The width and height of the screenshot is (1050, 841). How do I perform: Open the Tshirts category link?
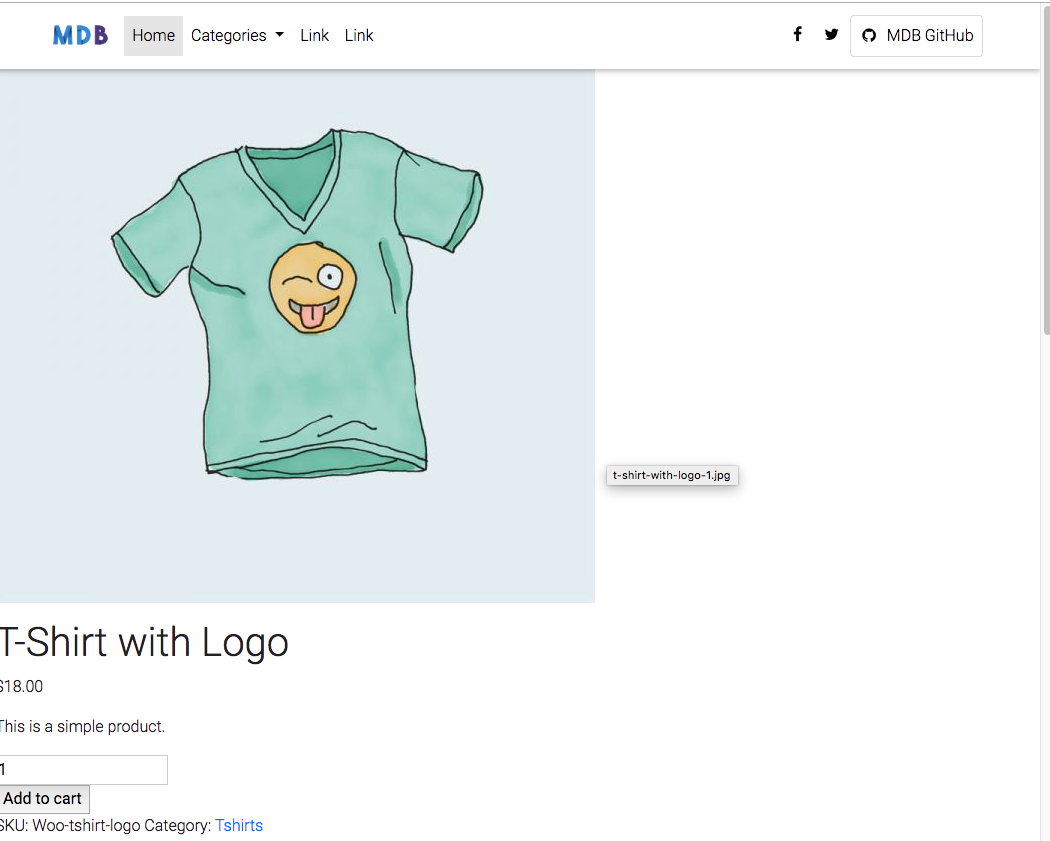pyautogui.click(x=239, y=826)
